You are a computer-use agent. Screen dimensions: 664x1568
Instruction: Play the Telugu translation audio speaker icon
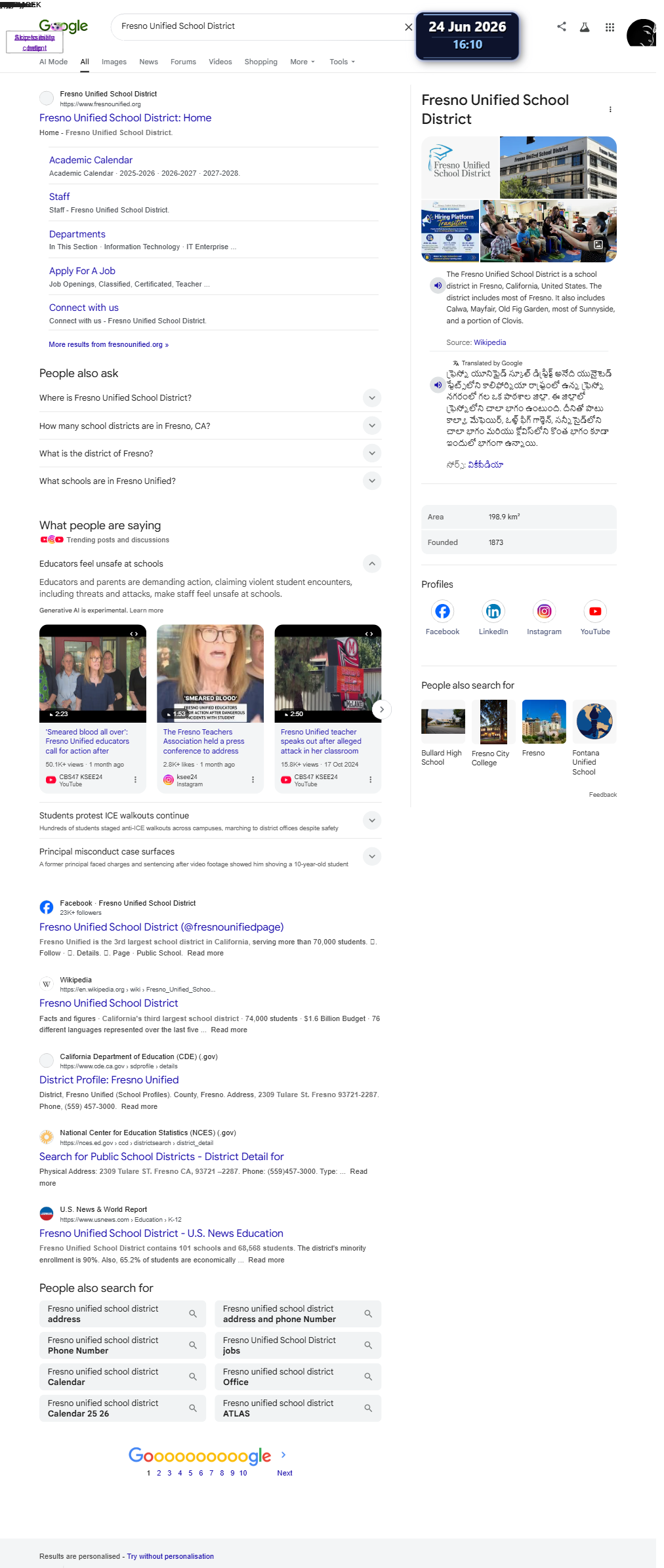pos(438,385)
